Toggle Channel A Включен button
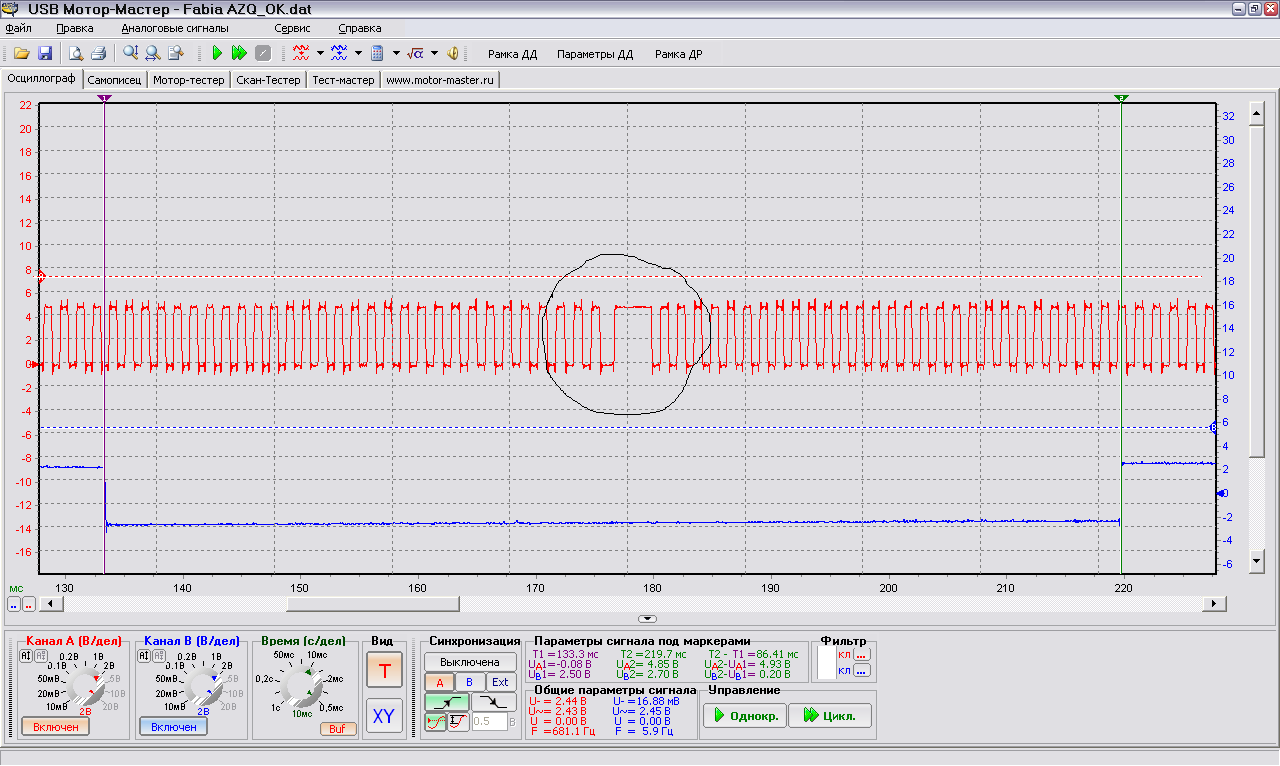Viewport: 1280px width, 766px height. [55, 727]
